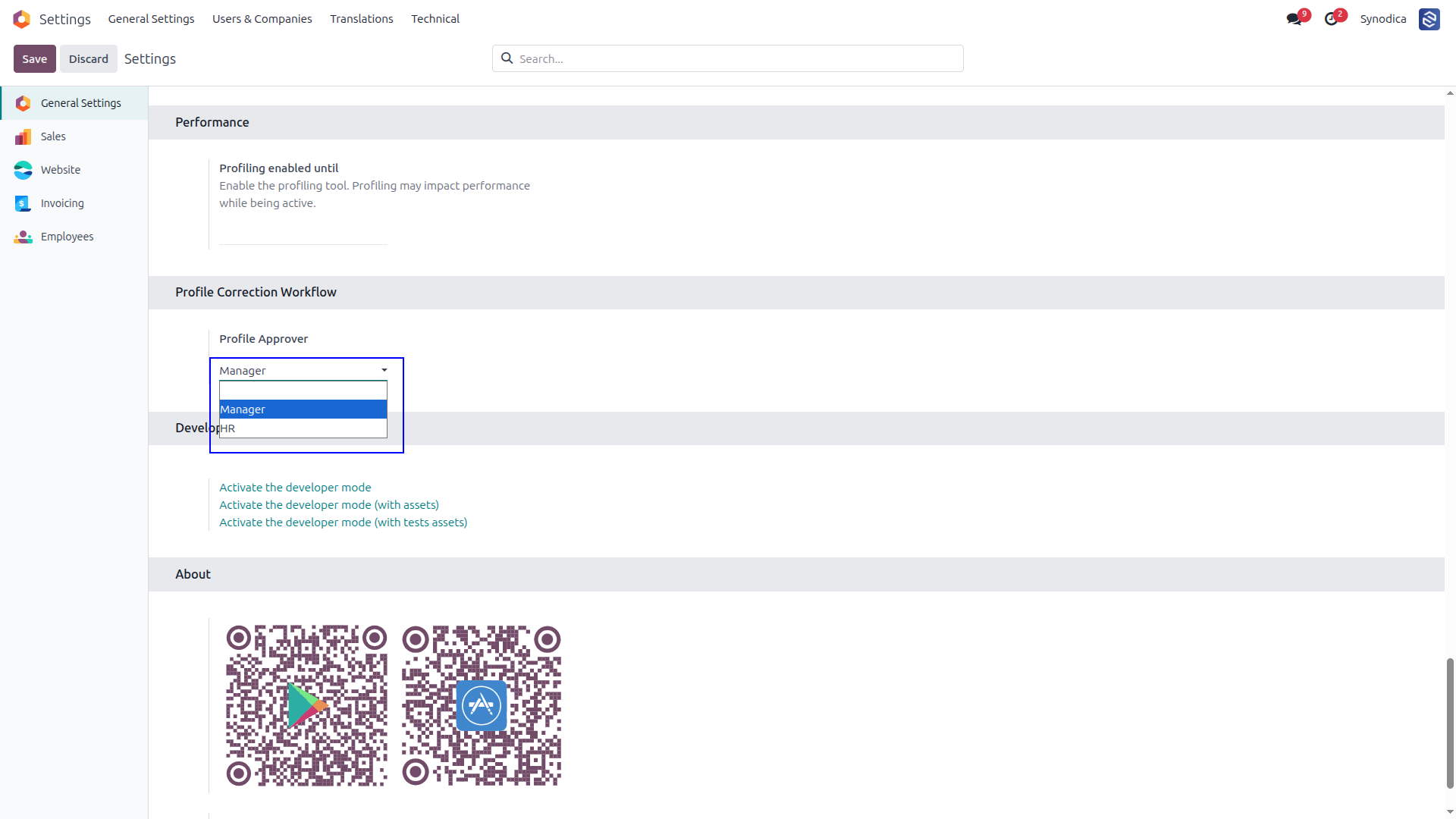
Task: Open the Employees settings tab
Action: (74, 237)
